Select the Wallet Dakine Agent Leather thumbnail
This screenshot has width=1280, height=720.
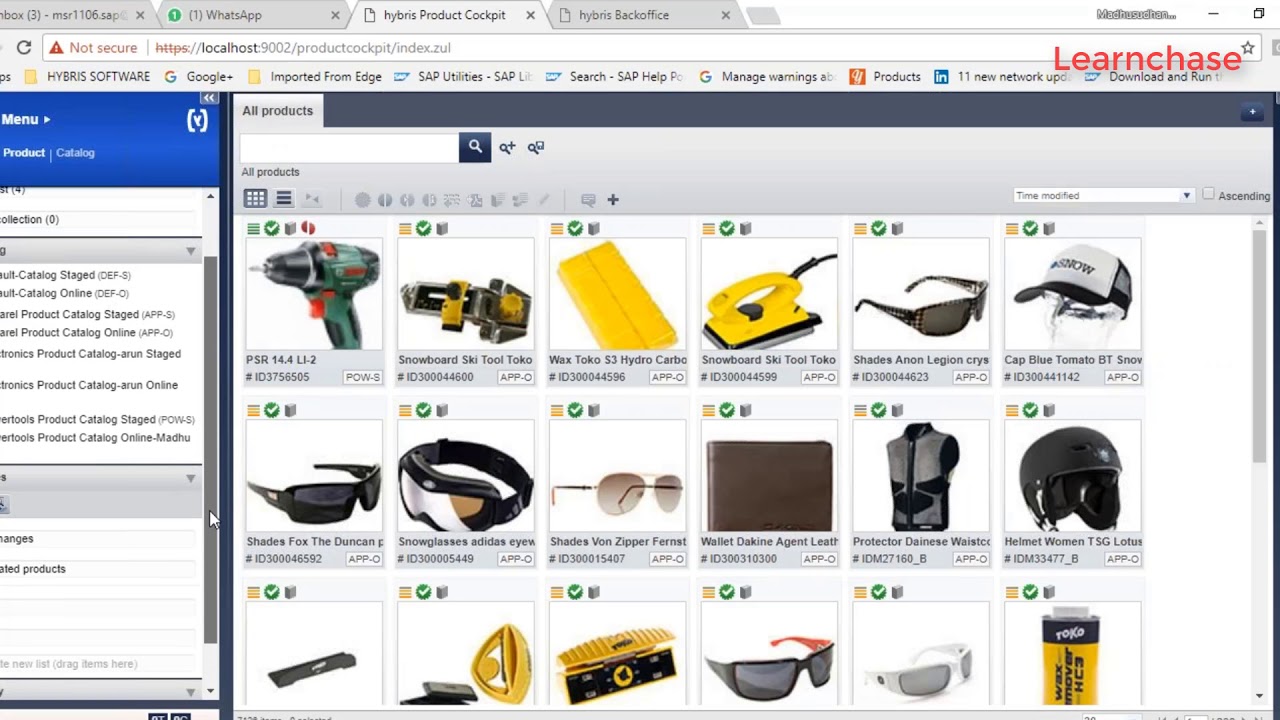pos(769,476)
